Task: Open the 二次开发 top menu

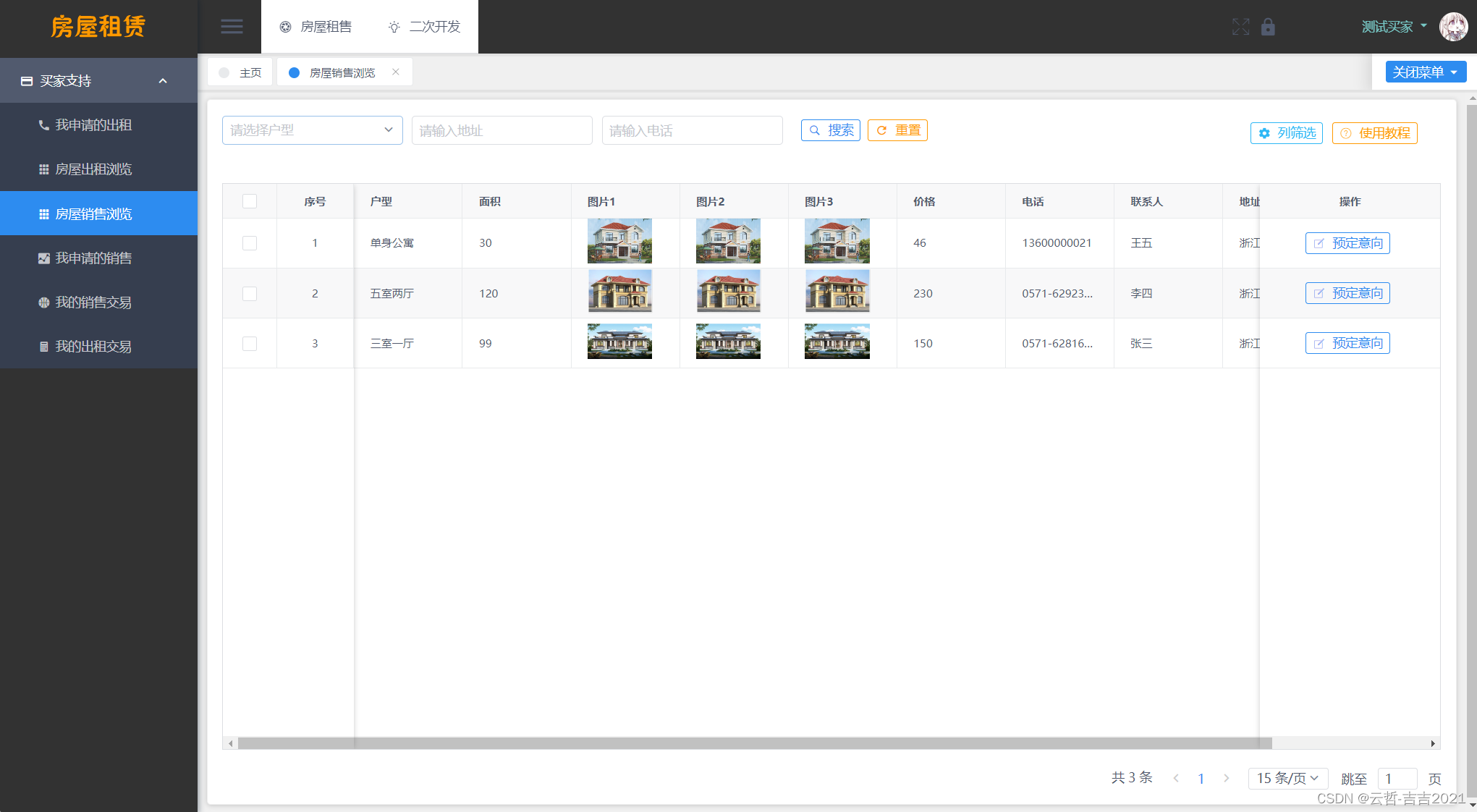Action: 425,27
